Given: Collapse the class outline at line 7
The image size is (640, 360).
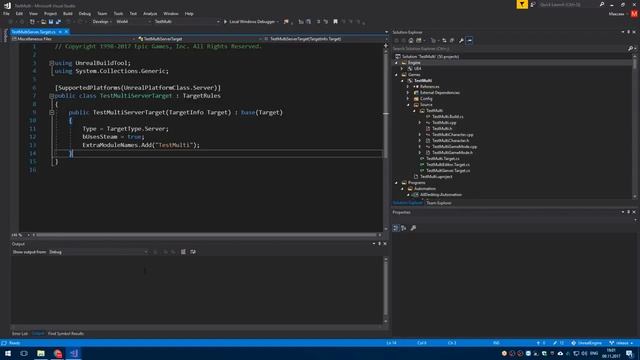Looking at the screenshot, I should (52, 96).
